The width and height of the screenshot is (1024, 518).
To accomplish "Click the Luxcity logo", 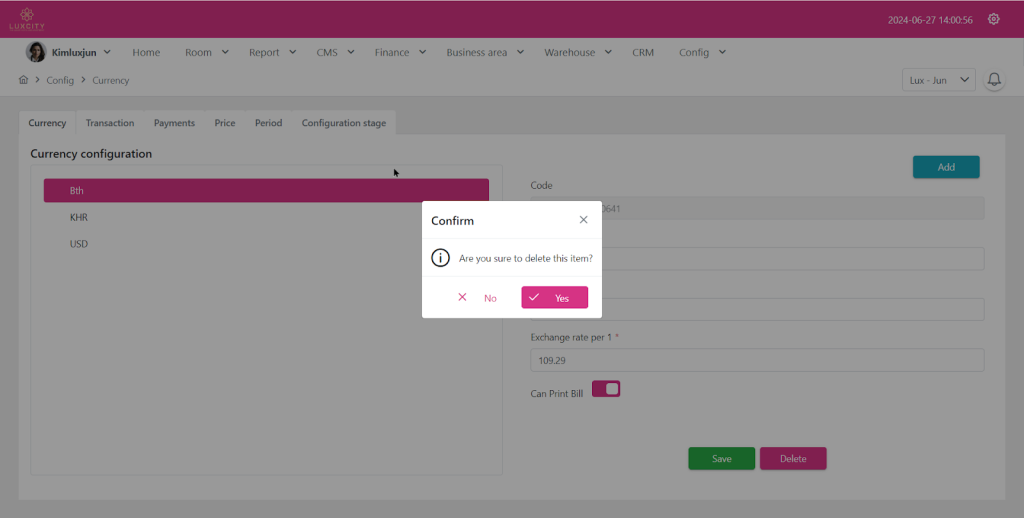I will (27, 19).
